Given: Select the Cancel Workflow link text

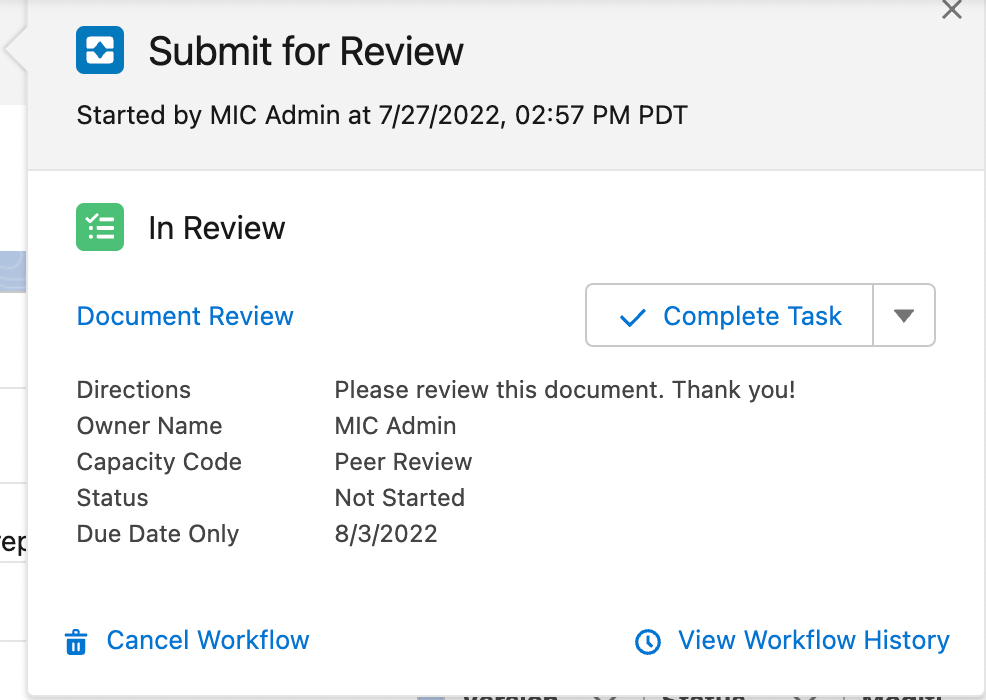Looking at the screenshot, I should [x=208, y=640].
